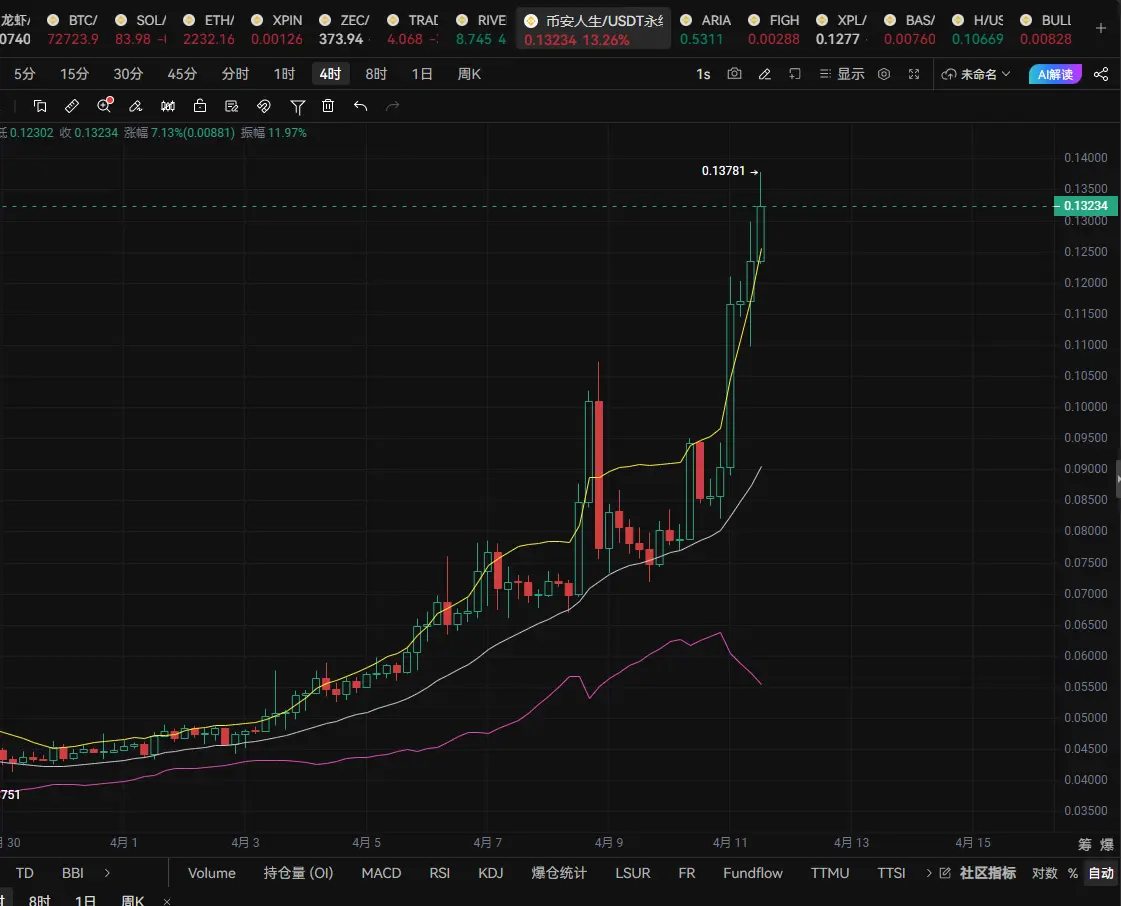
Task: Take a chart snapshot with the camera icon
Action: 734,74
